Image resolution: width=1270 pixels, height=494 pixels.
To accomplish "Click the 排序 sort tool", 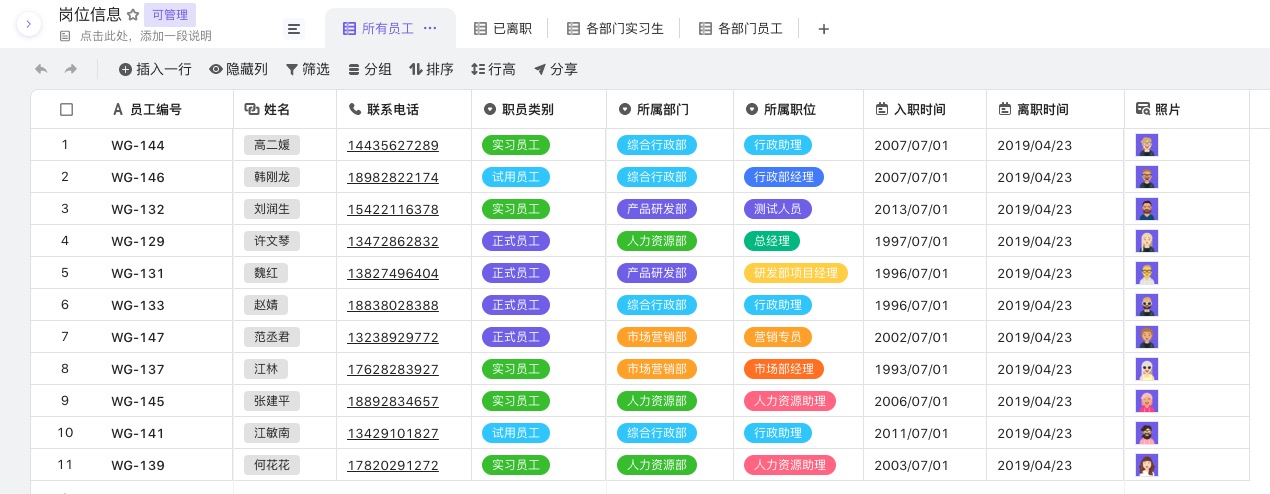I will (x=431, y=69).
